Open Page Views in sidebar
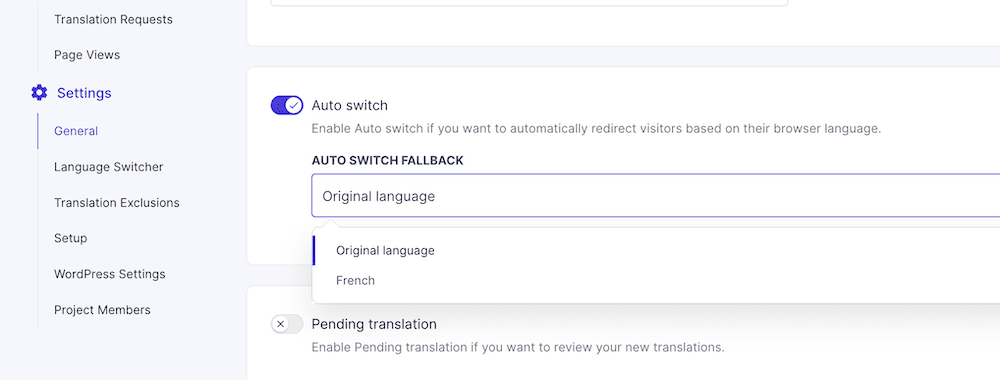This screenshot has height=380, width=1000. [x=87, y=55]
